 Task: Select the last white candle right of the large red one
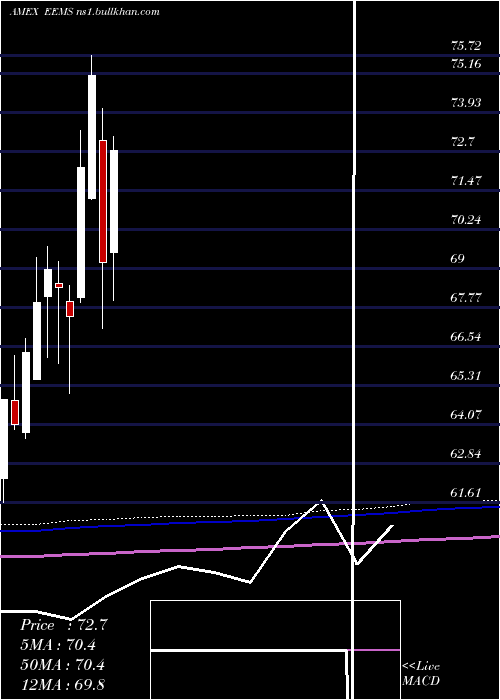[114, 201]
